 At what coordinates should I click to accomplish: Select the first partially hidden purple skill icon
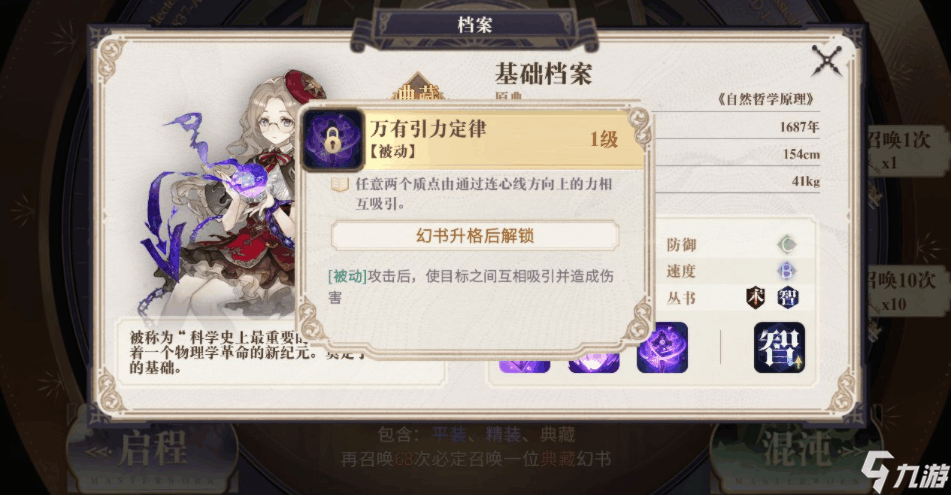[525, 365]
